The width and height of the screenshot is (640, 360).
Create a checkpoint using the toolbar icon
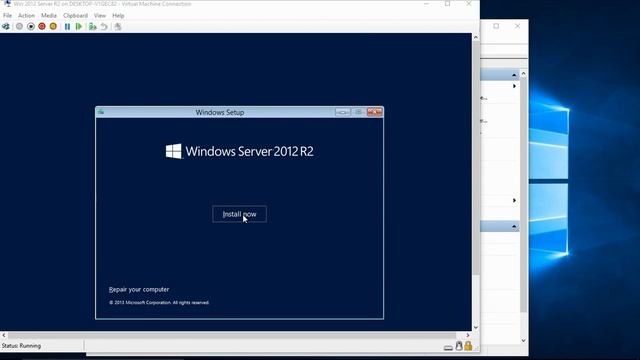tap(93, 27)
